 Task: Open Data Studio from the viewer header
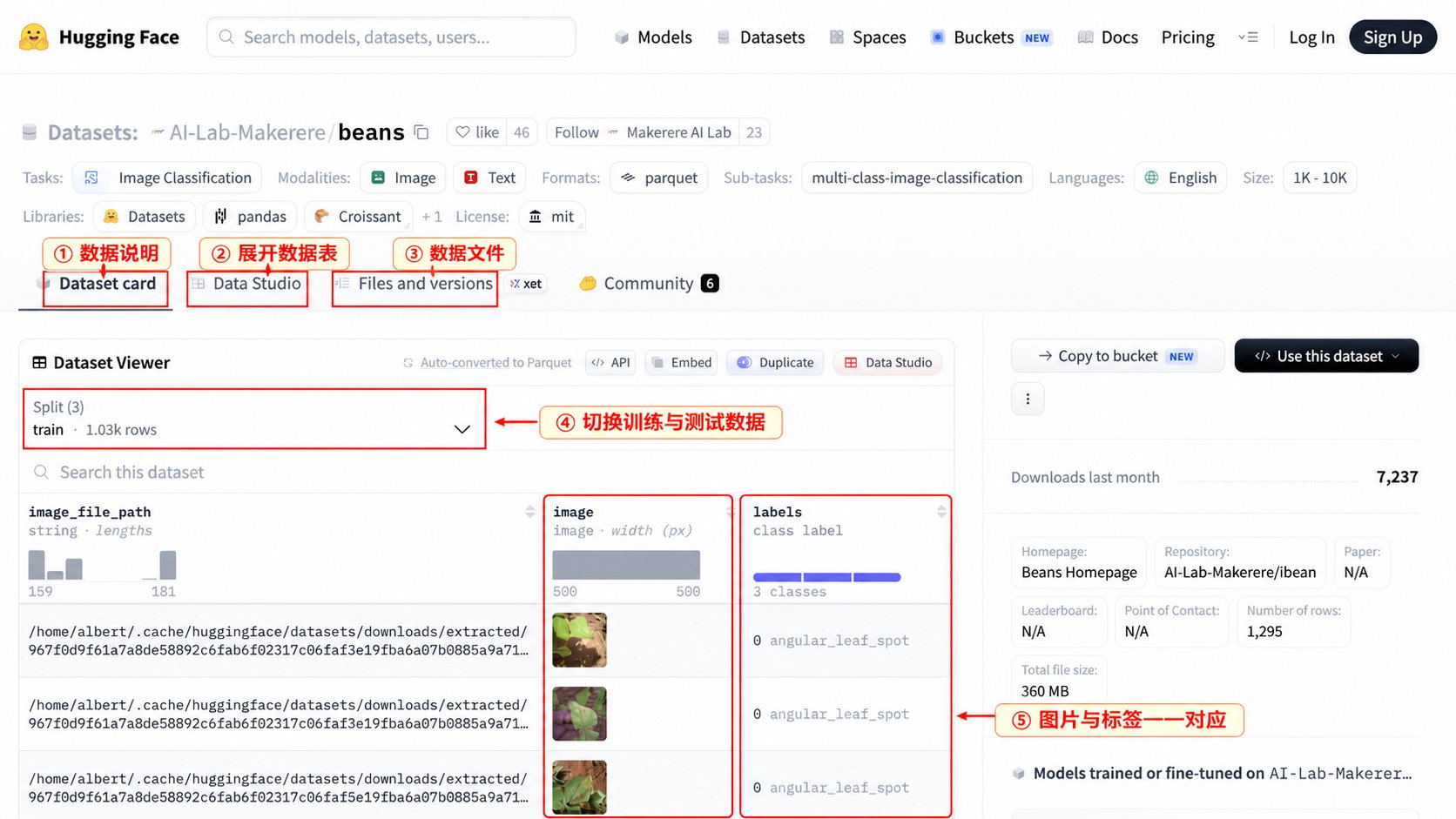coord(887,363)
